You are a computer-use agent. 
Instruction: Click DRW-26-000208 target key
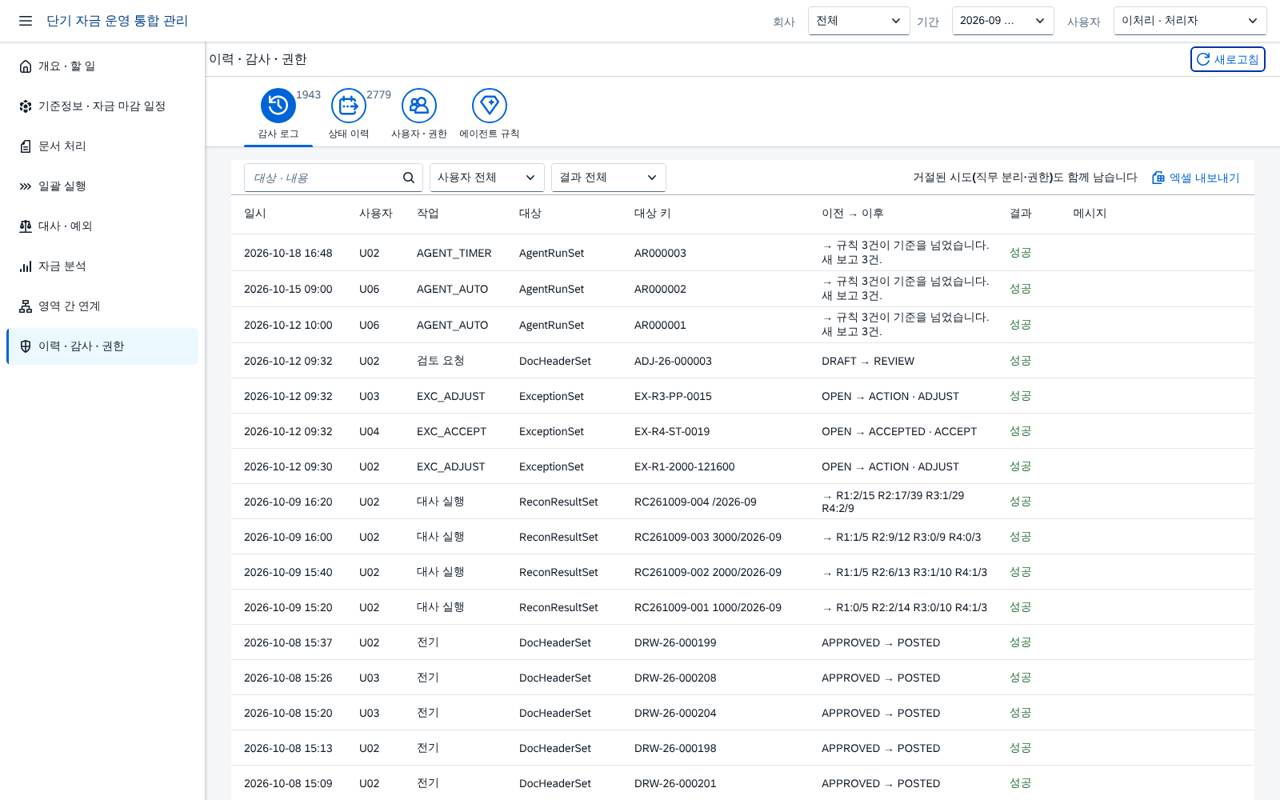pyautogui.click(x=675, y=678)
